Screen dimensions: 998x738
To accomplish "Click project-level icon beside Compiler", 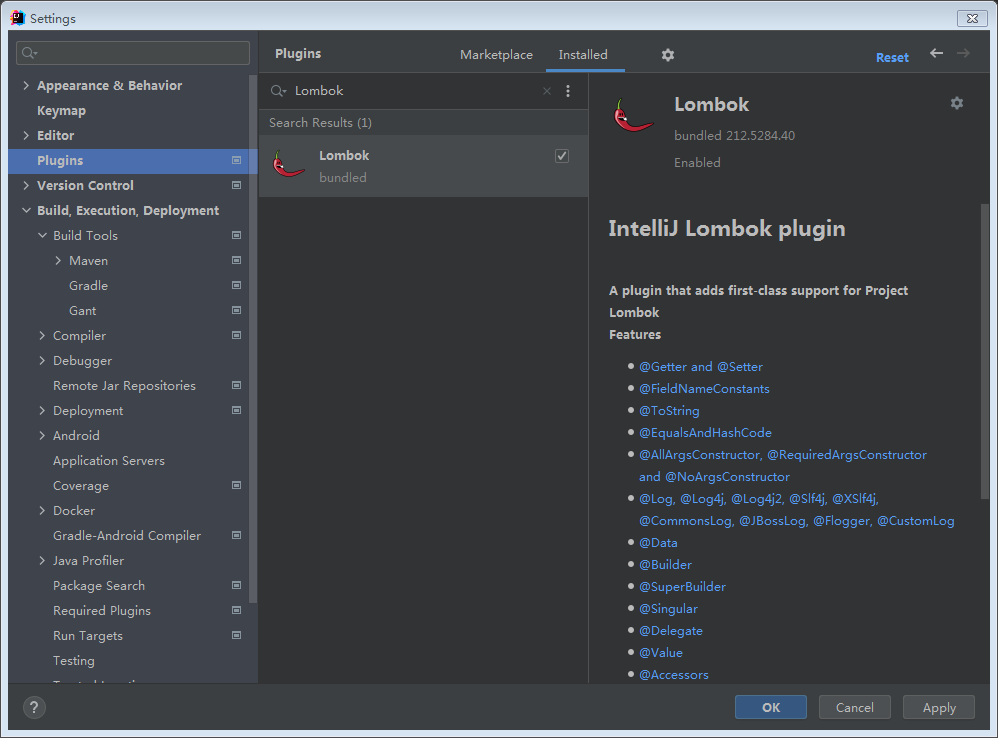I will (236, 335).
